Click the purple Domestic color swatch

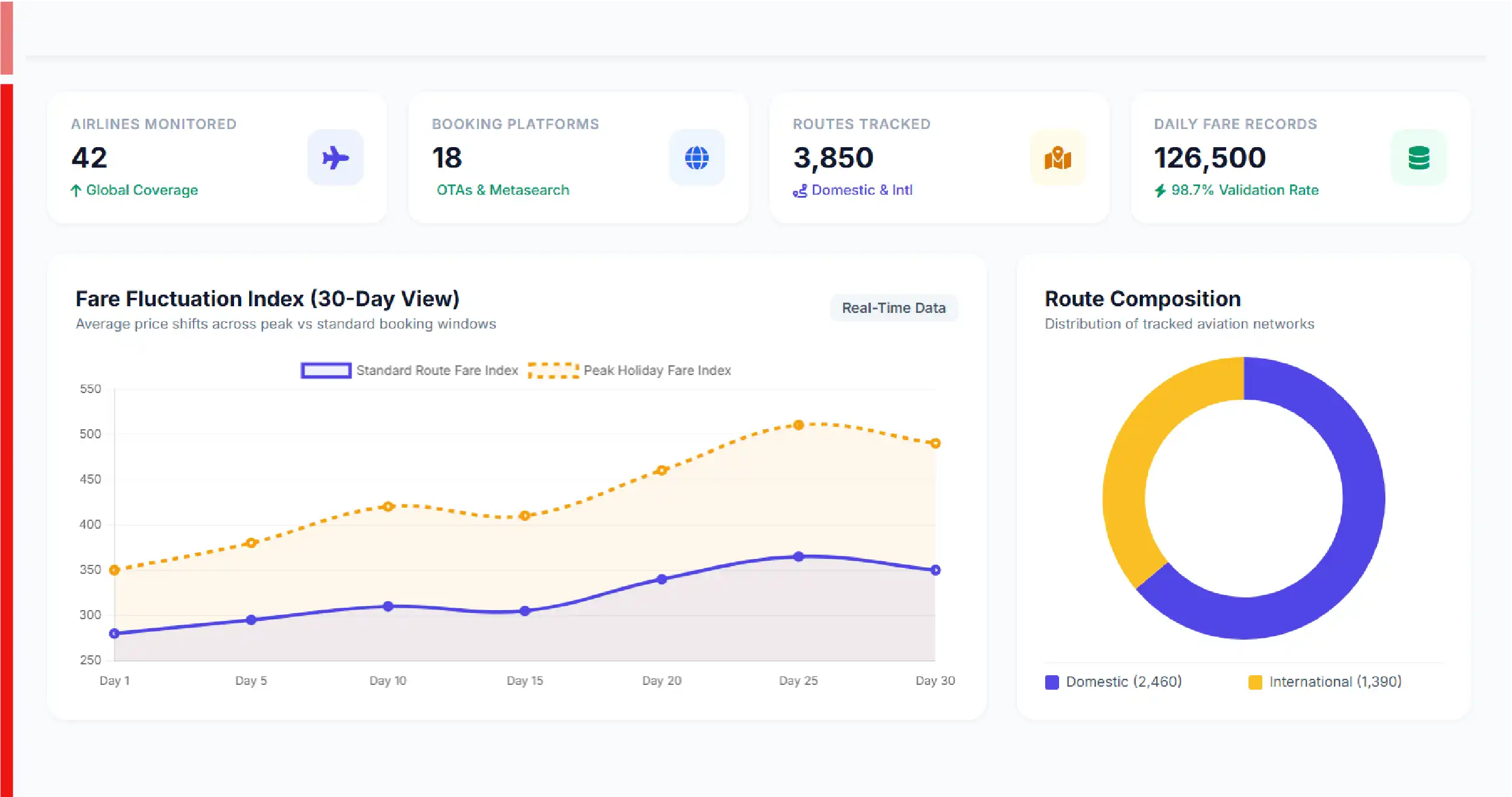pos(1052,682)
